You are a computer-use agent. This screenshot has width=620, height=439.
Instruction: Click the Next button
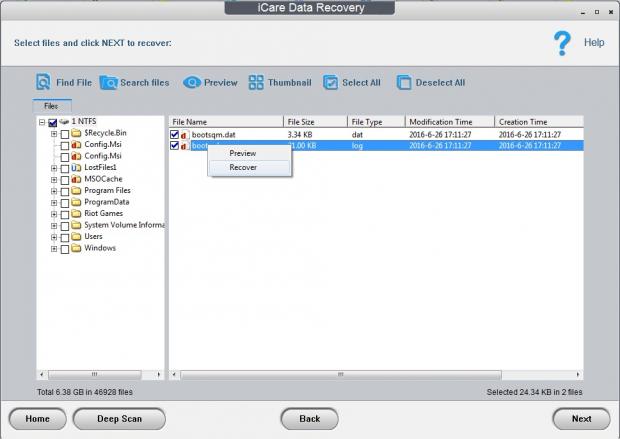pos(581,419)
